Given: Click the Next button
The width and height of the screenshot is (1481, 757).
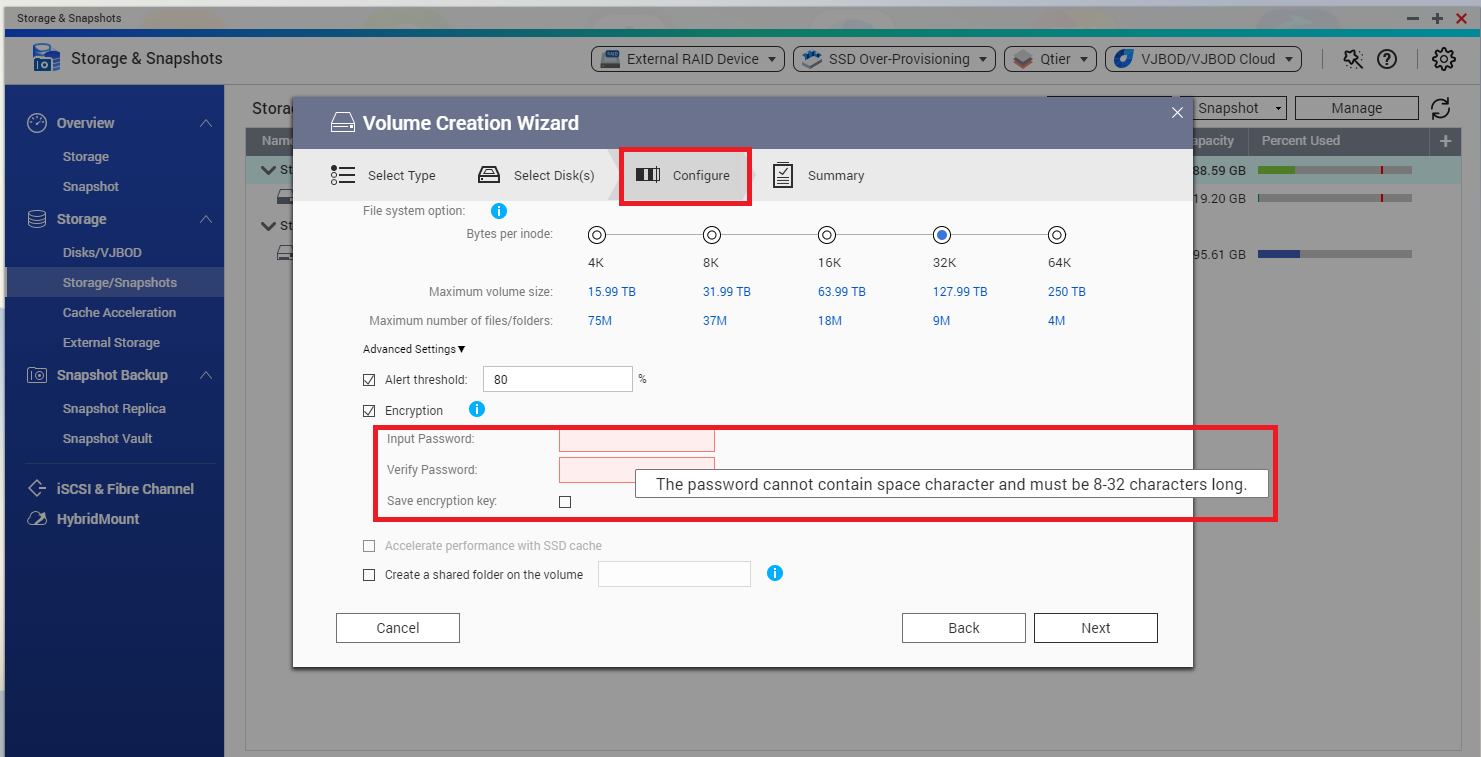Looking at the screenshot, I should (x=1096, y=628).
